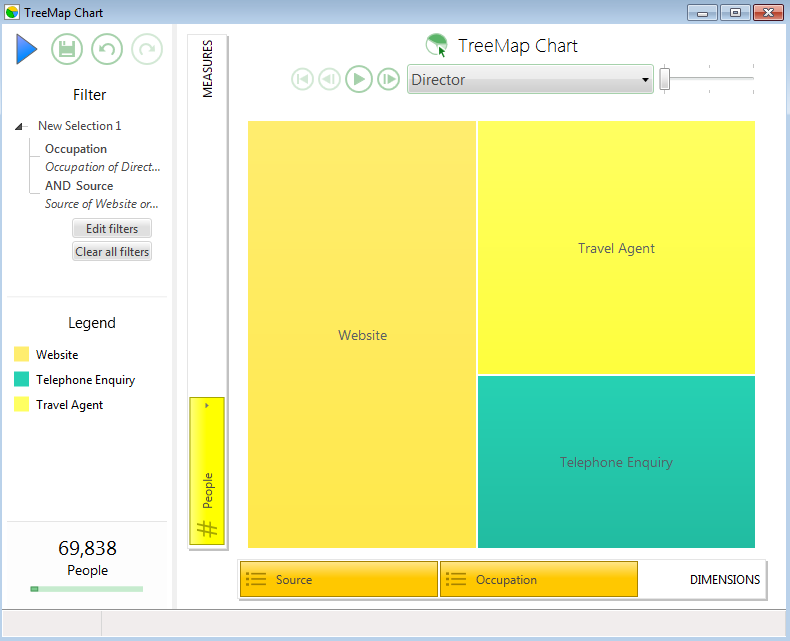Select the Source dimension tab
Viewport: 790px width, 641px height.
click(x=339, y=580)
